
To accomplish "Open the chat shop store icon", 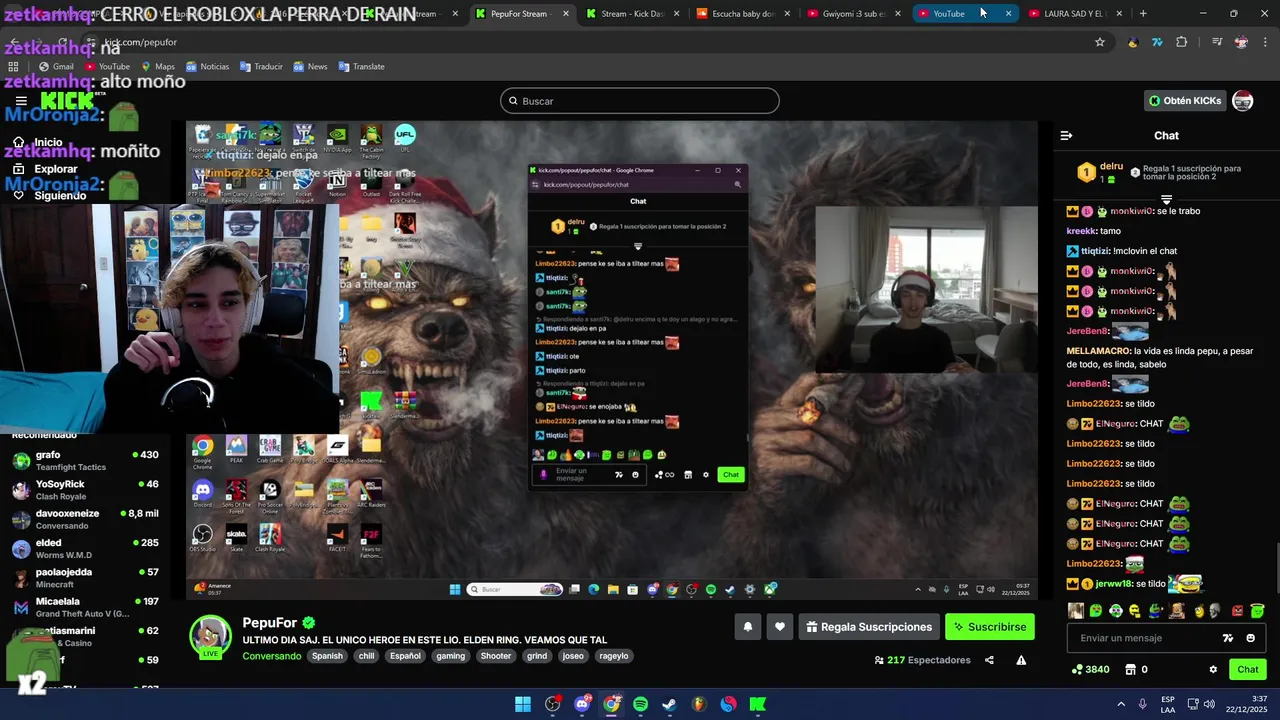I will point(1131,669).
